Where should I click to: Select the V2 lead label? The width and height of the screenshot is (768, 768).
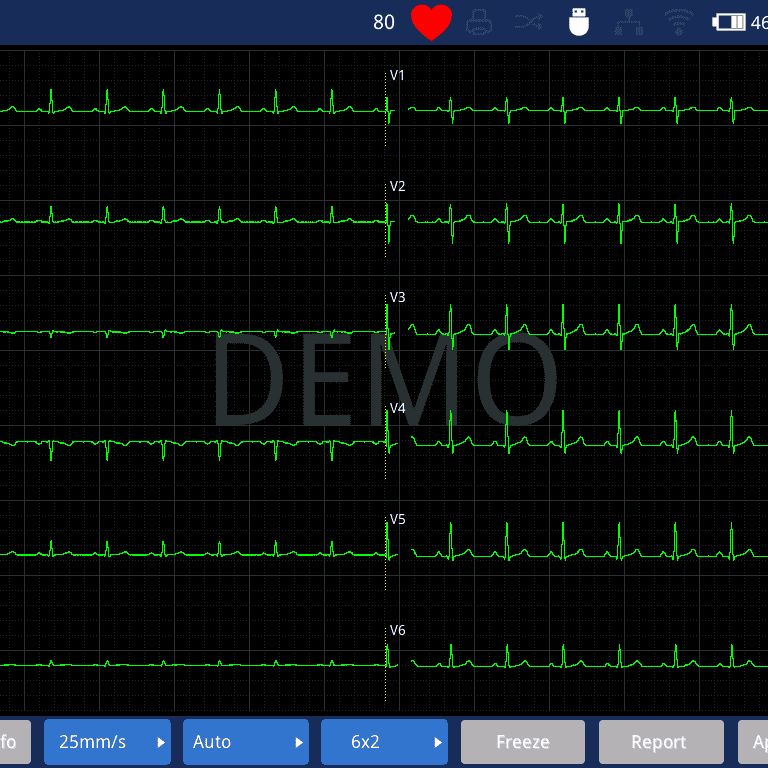397,187
